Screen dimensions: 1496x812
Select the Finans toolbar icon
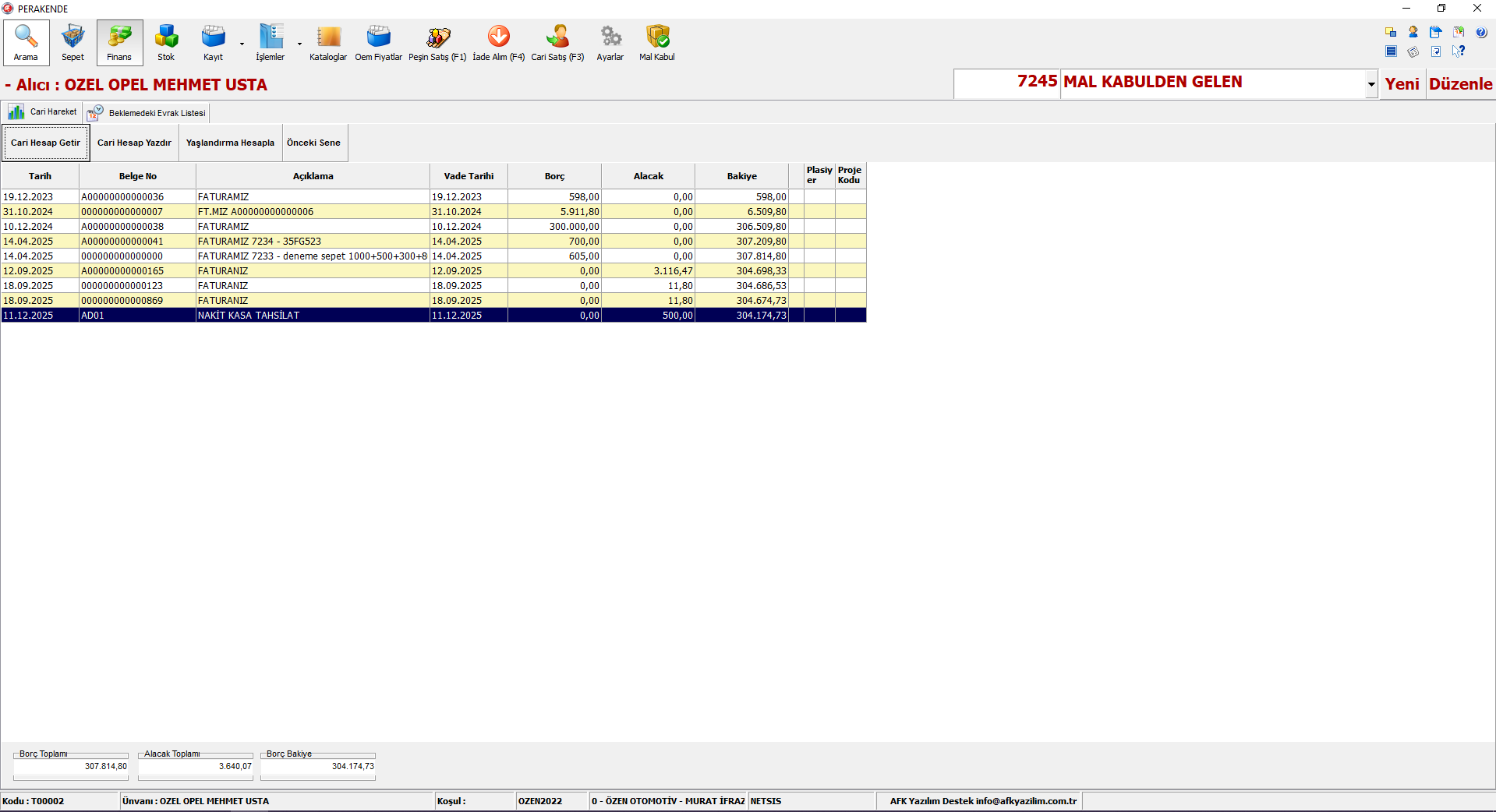tap(119, 42)
